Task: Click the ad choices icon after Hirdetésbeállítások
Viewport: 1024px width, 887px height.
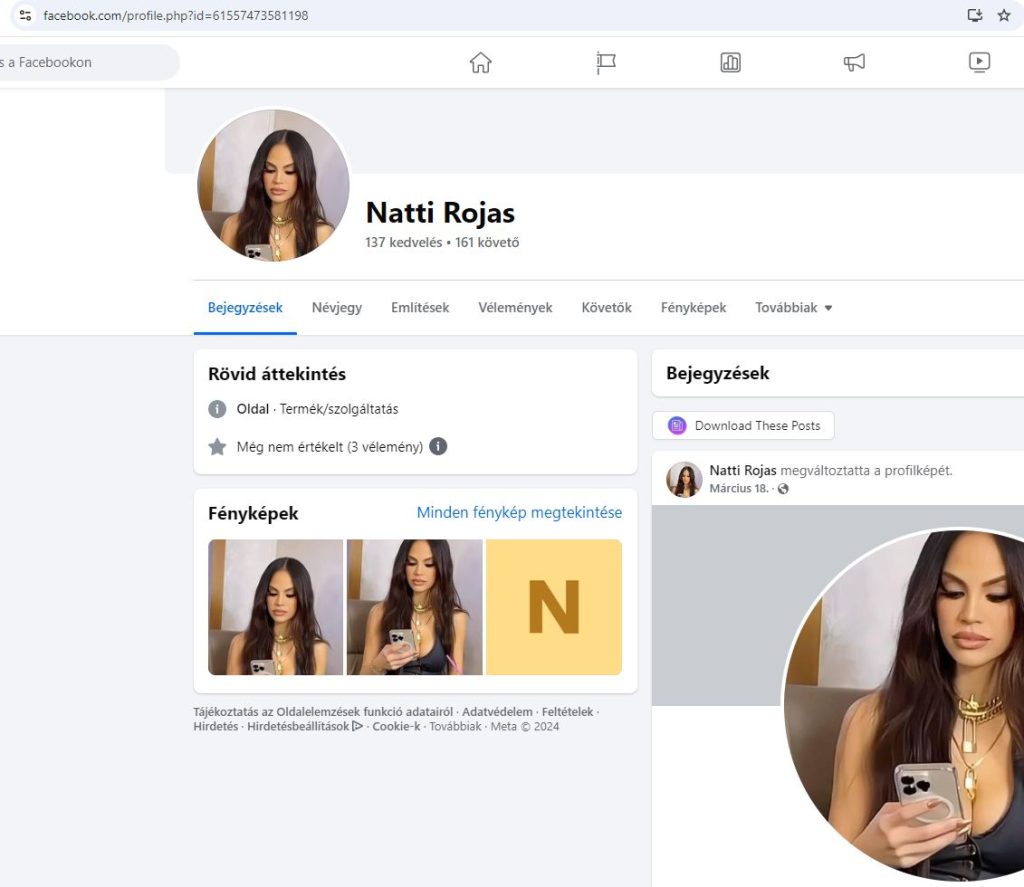Action: tap(357, 726)
